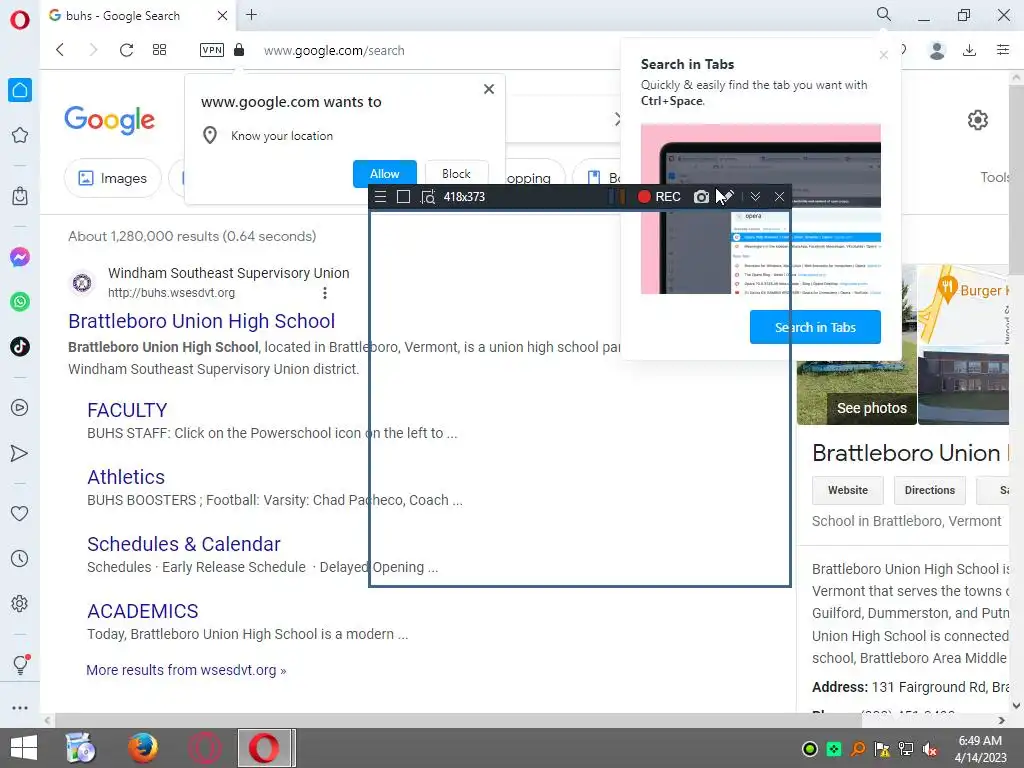Open the profile account icon
The width and height of the screenshot is (1024, 768).
coord(937,50)
